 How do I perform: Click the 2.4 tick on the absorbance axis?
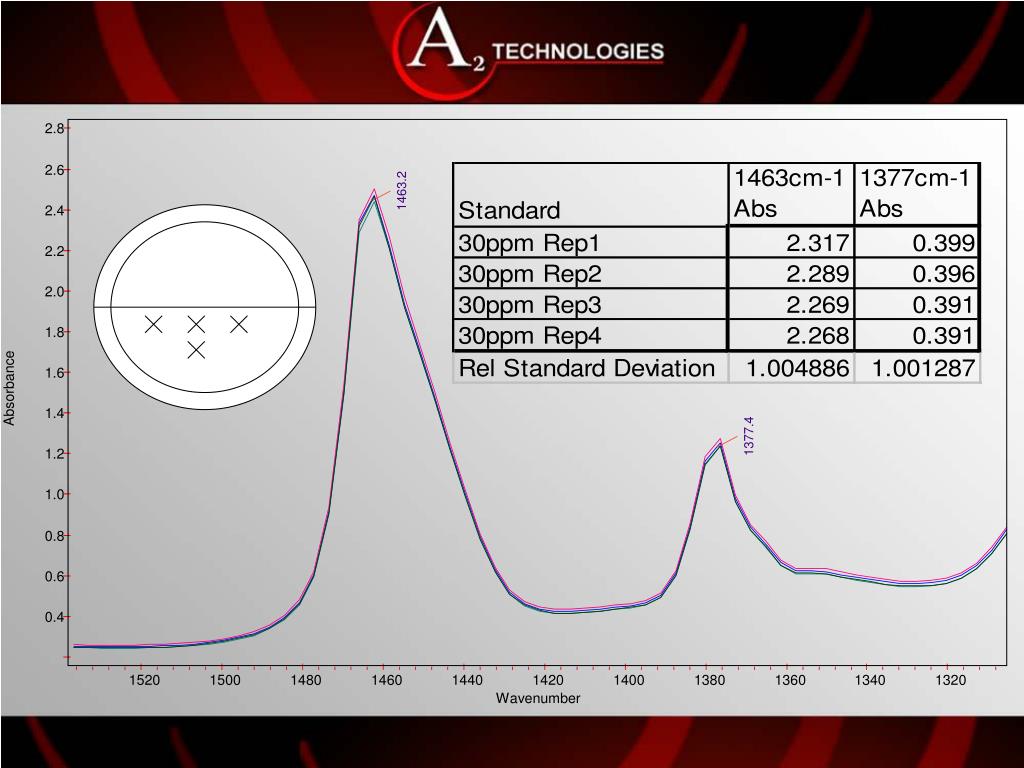coord(54,211)
